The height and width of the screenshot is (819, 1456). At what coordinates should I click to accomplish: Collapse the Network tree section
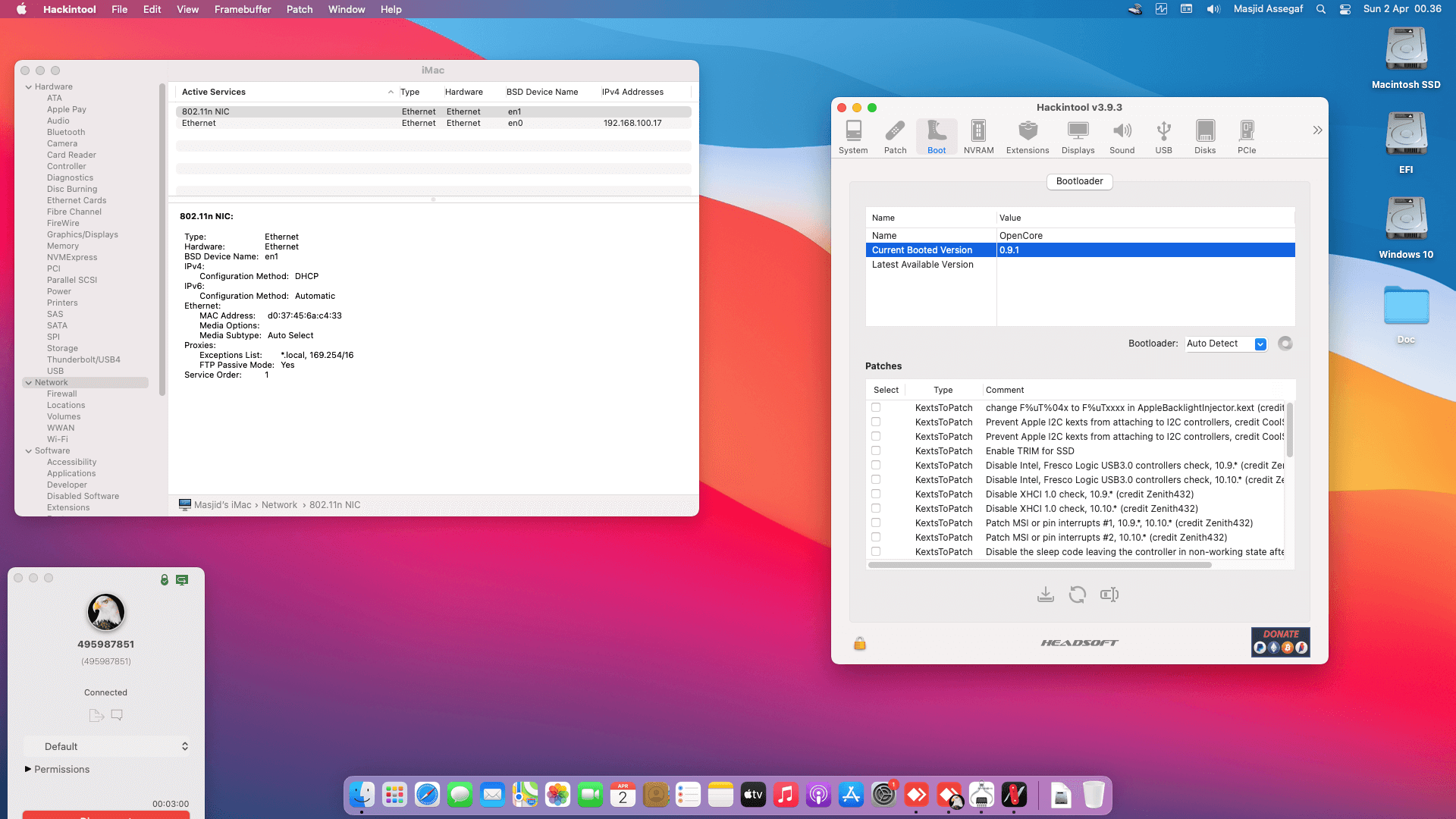tap(29, 383)
